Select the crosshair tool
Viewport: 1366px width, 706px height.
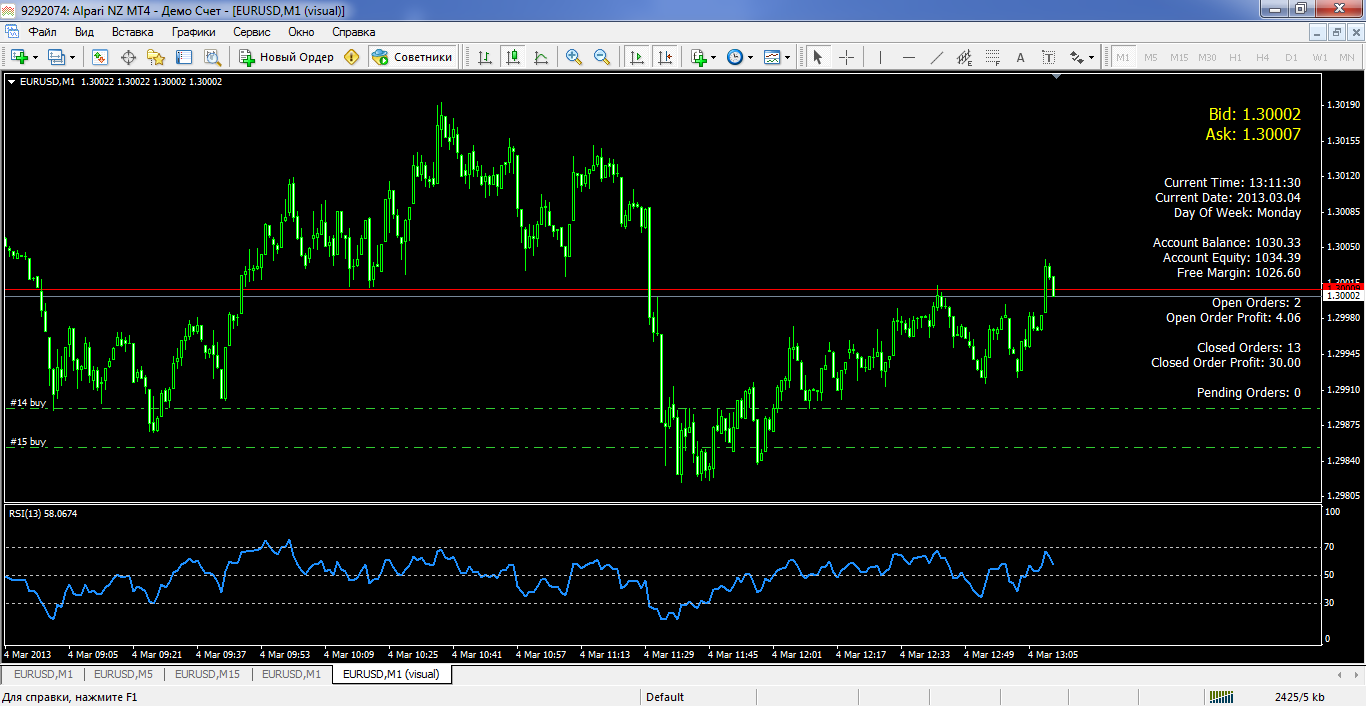click(846, 57)
